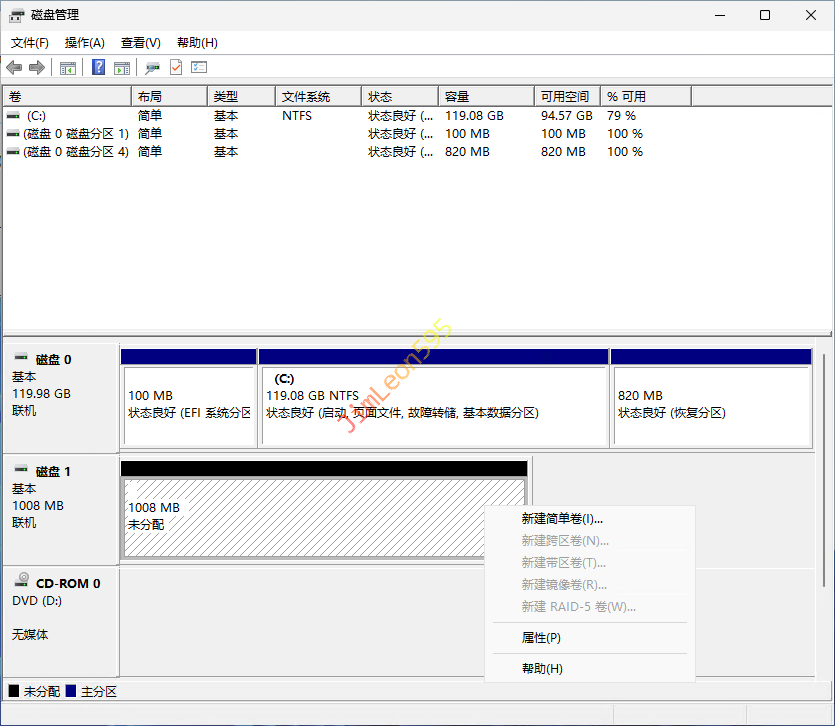Click the checklist settings toolbar icon
The image size is (835, 726).
pos(199,67)
